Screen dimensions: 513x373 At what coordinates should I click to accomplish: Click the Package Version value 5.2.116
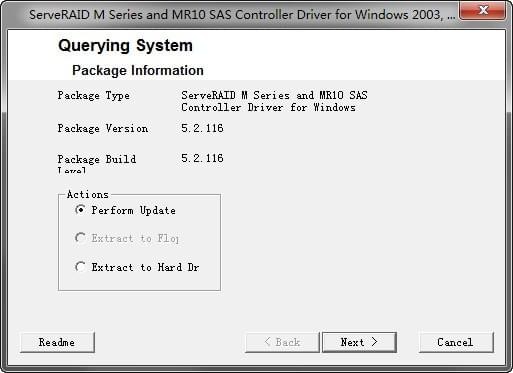click(202, 128)
